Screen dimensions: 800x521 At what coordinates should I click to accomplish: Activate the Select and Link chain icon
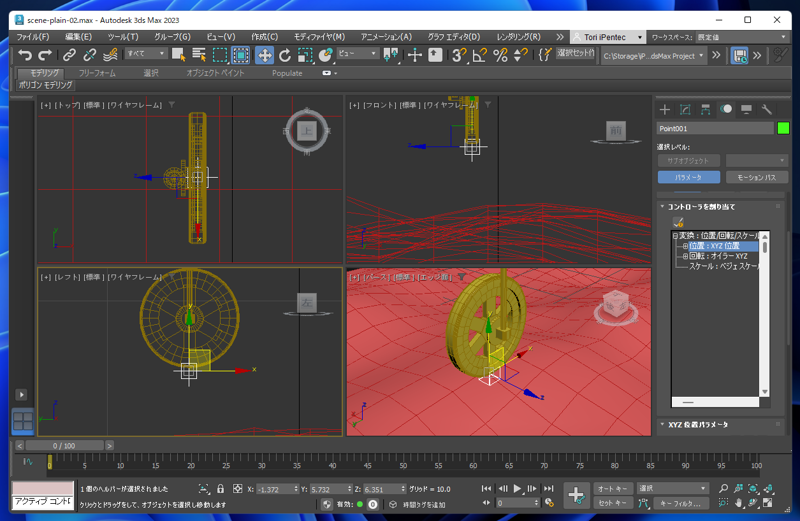tap(69, 55)
